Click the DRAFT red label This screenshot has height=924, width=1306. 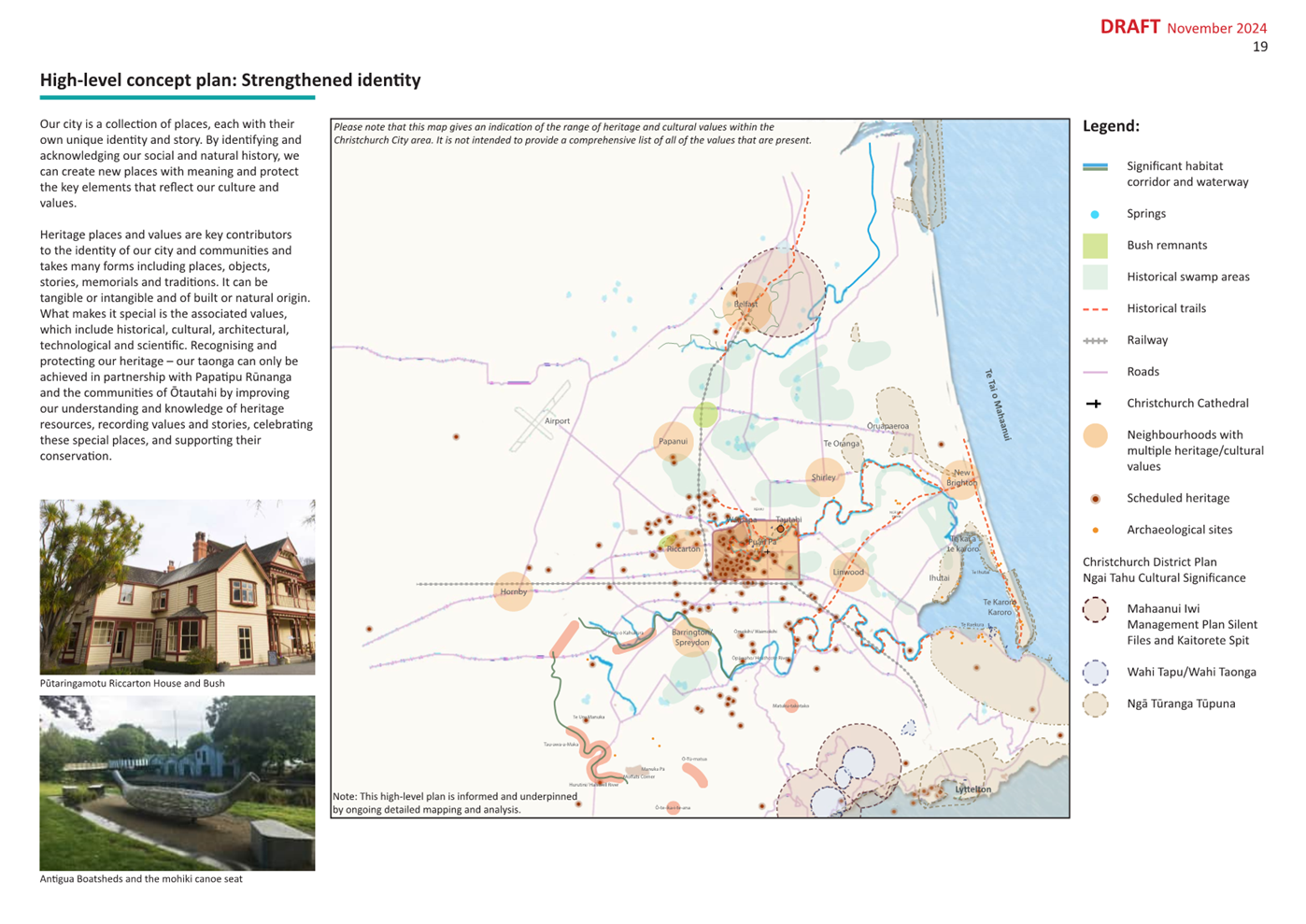pyautogui.click(x=1129, y=27)
